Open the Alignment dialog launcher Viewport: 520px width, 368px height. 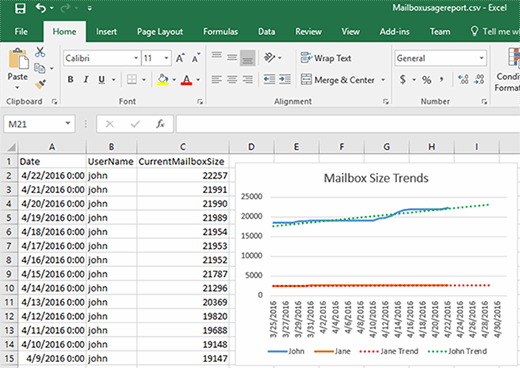[386, 102]
